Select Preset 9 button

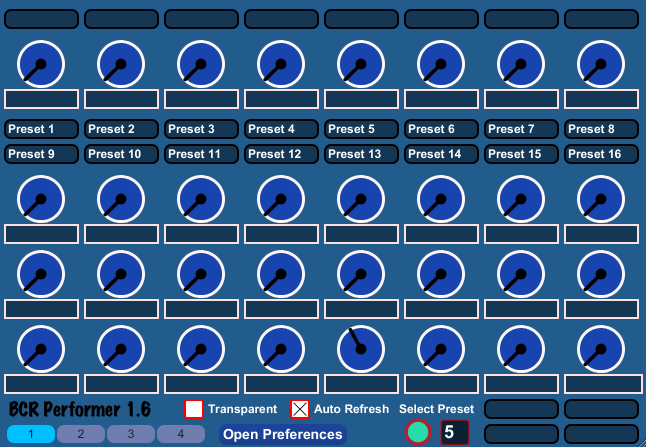[x=41, y=154]
